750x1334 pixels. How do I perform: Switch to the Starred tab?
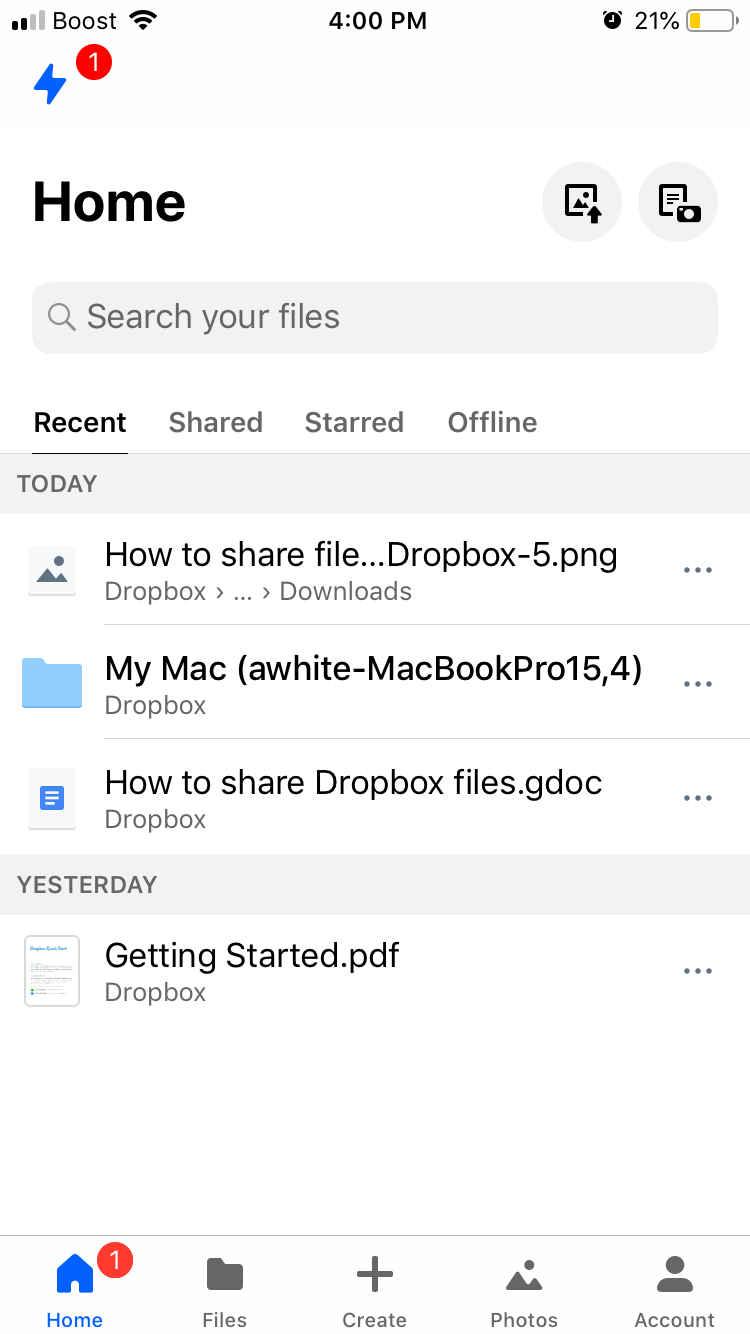coord(354,422)
